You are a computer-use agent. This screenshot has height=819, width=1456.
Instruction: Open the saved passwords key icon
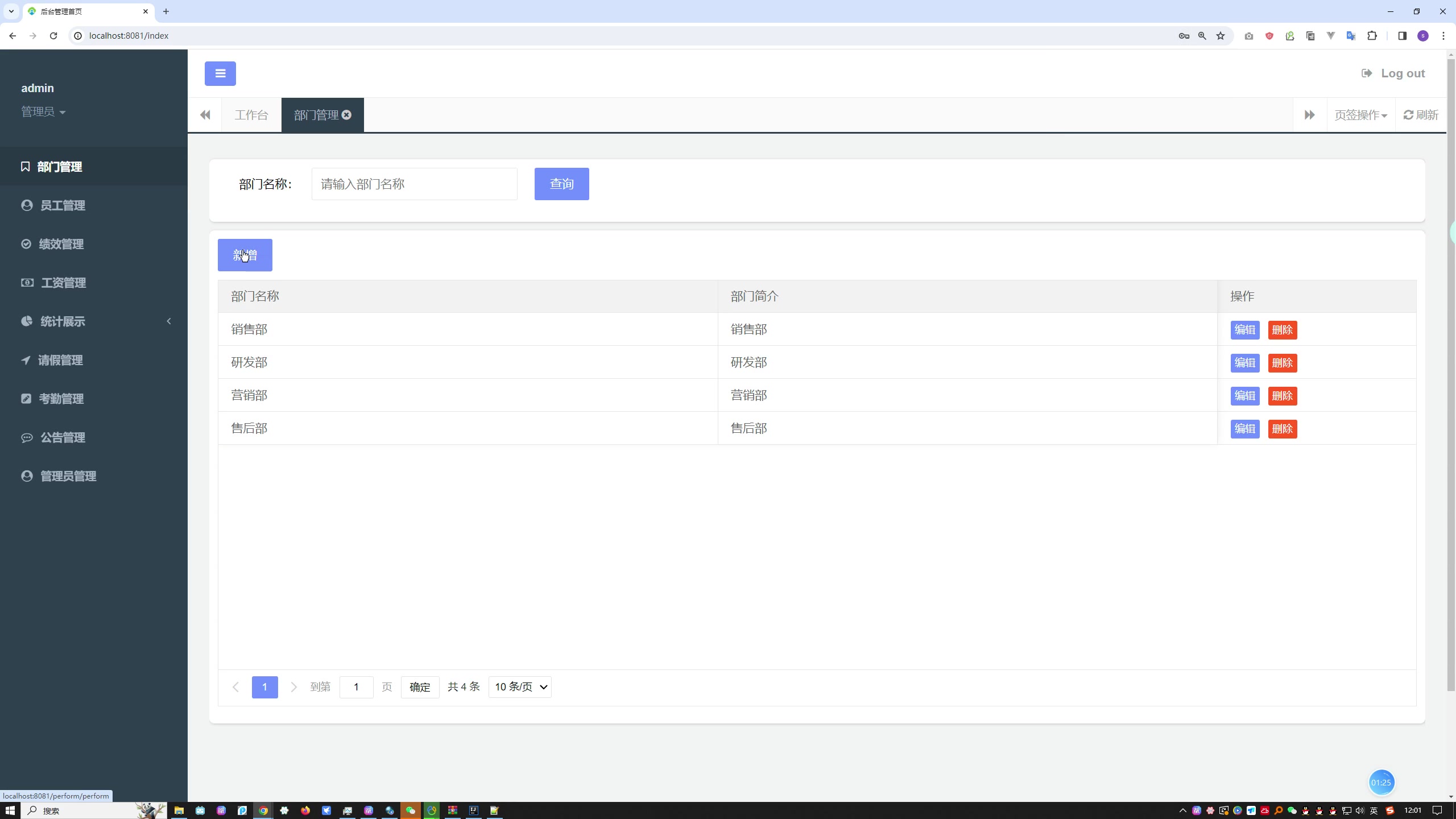(x=1184, y=36)
